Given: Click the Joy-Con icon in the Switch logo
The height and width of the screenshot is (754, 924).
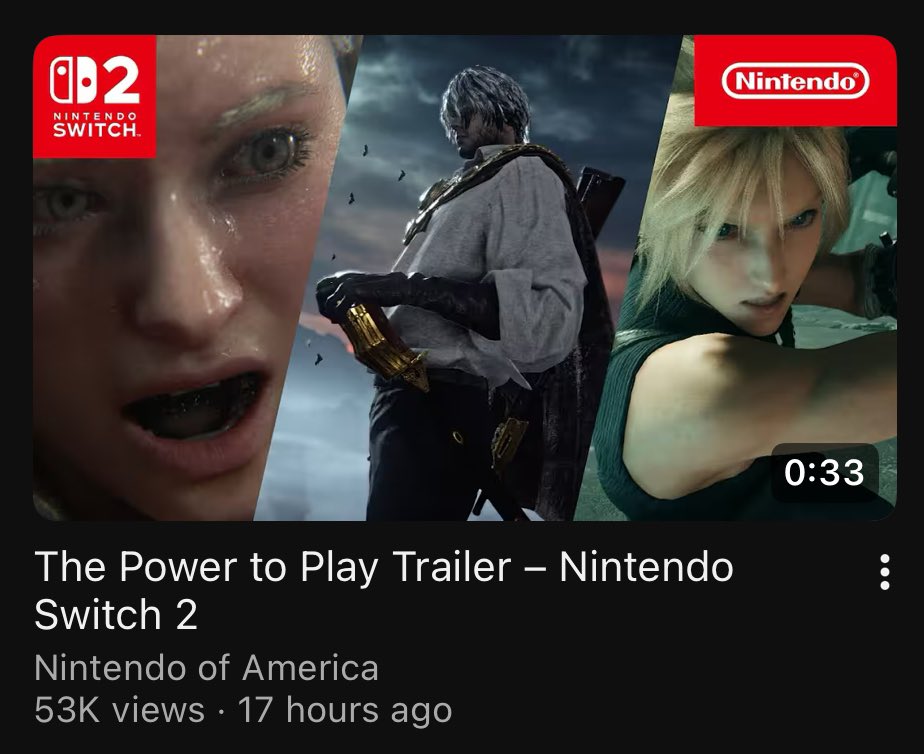Looking at the screenshot, I should (74, 80).
